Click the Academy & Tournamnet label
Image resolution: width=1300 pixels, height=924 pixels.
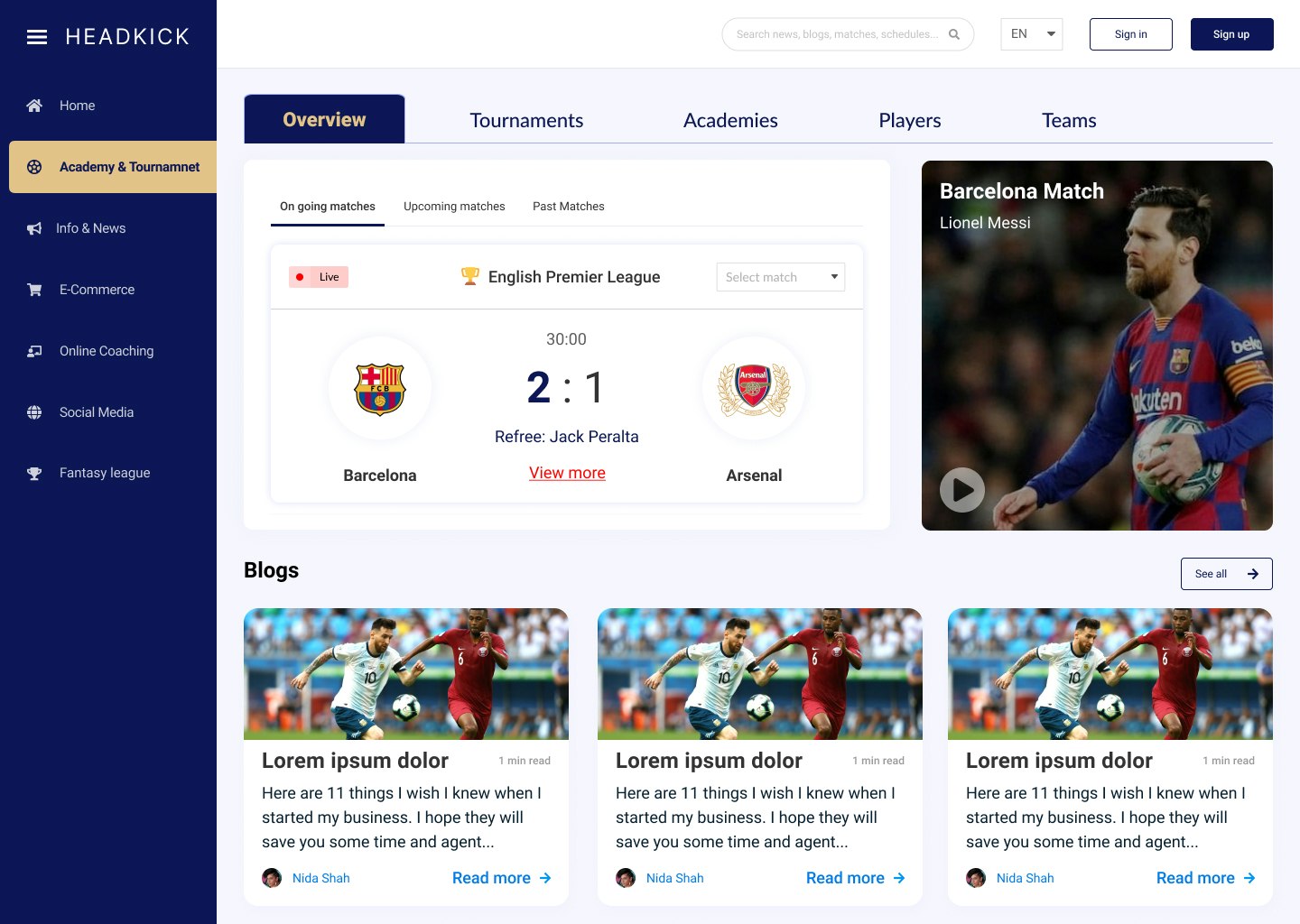129,167
